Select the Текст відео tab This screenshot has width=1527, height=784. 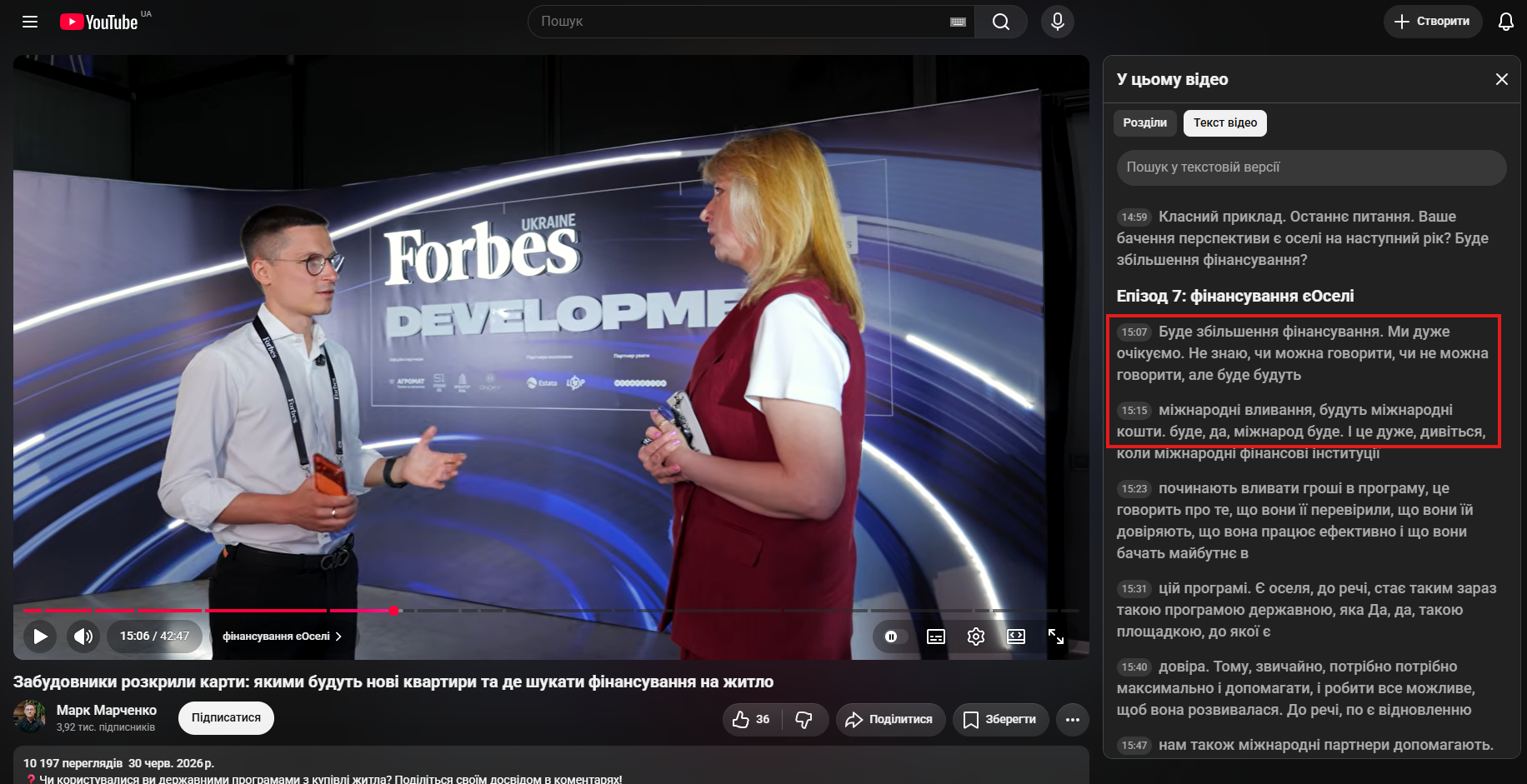(x=1225, y=123)
